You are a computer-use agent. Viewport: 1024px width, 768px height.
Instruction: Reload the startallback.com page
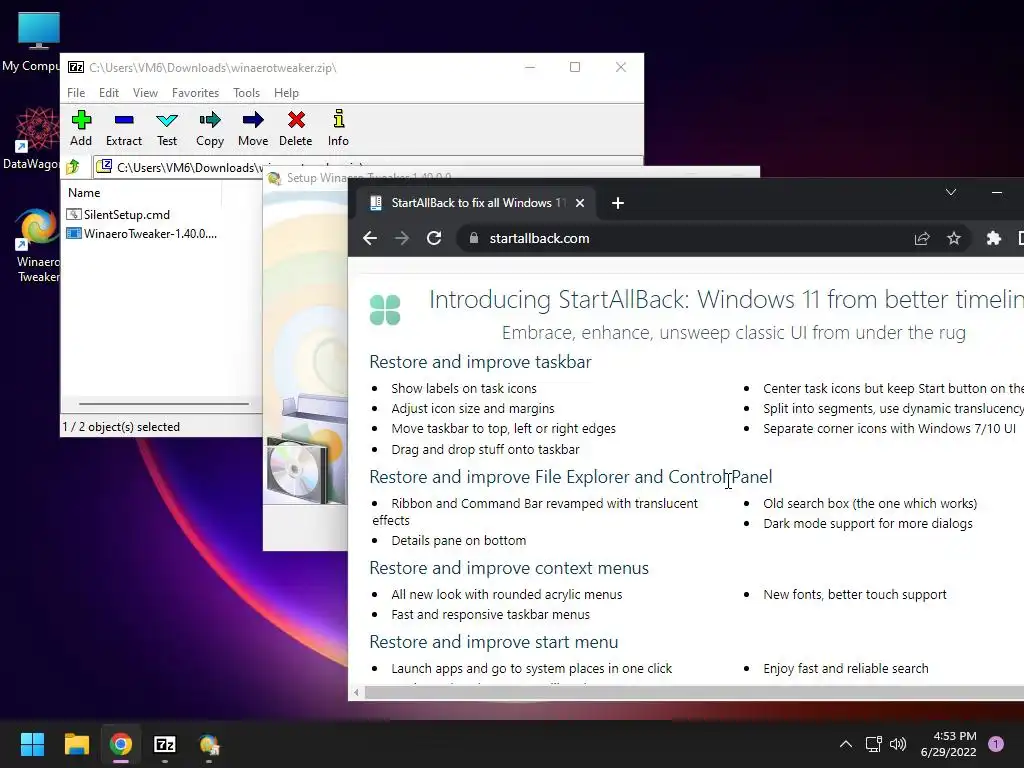434,238
